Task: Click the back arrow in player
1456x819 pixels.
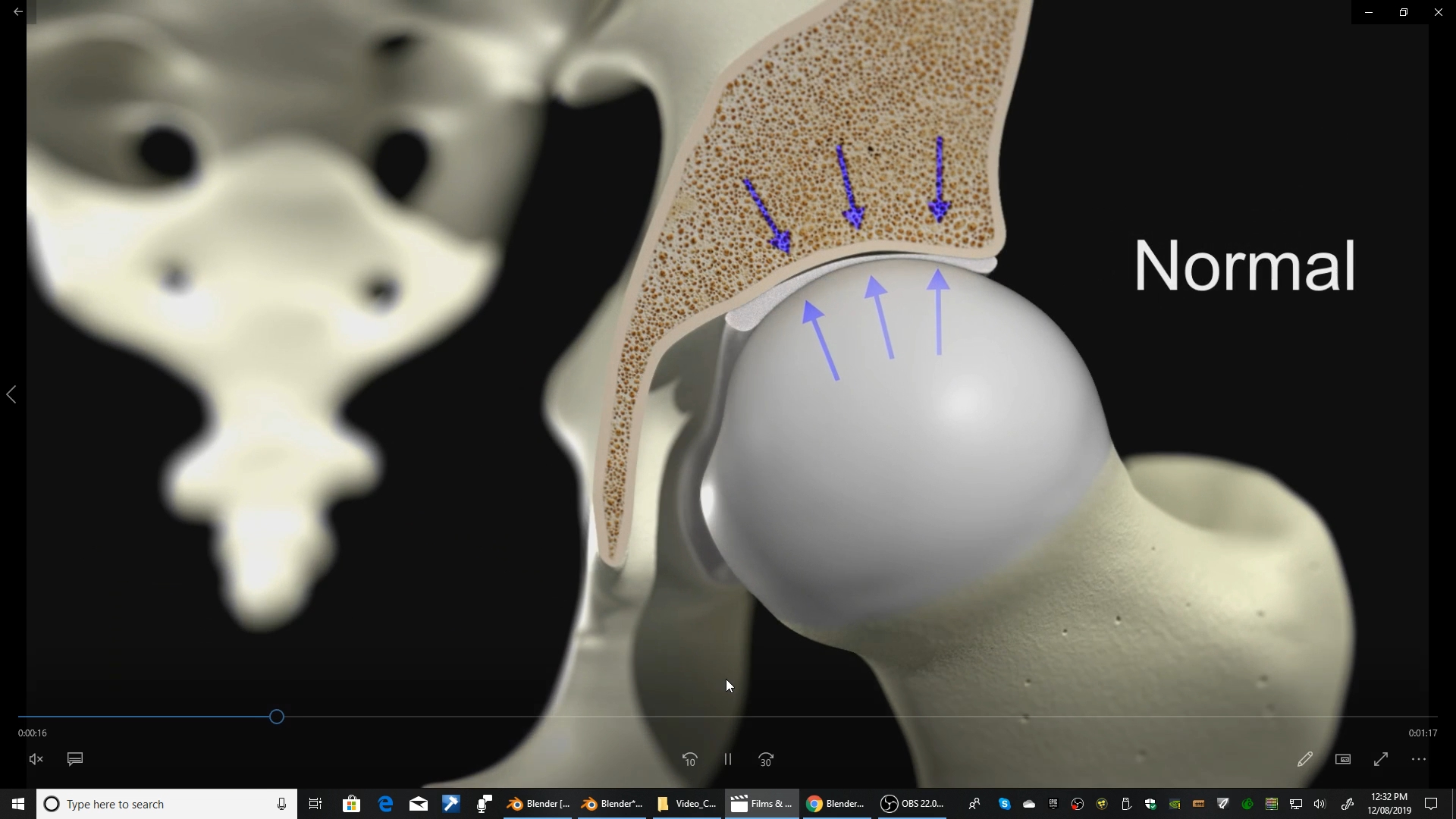Action: pos(18,12)
